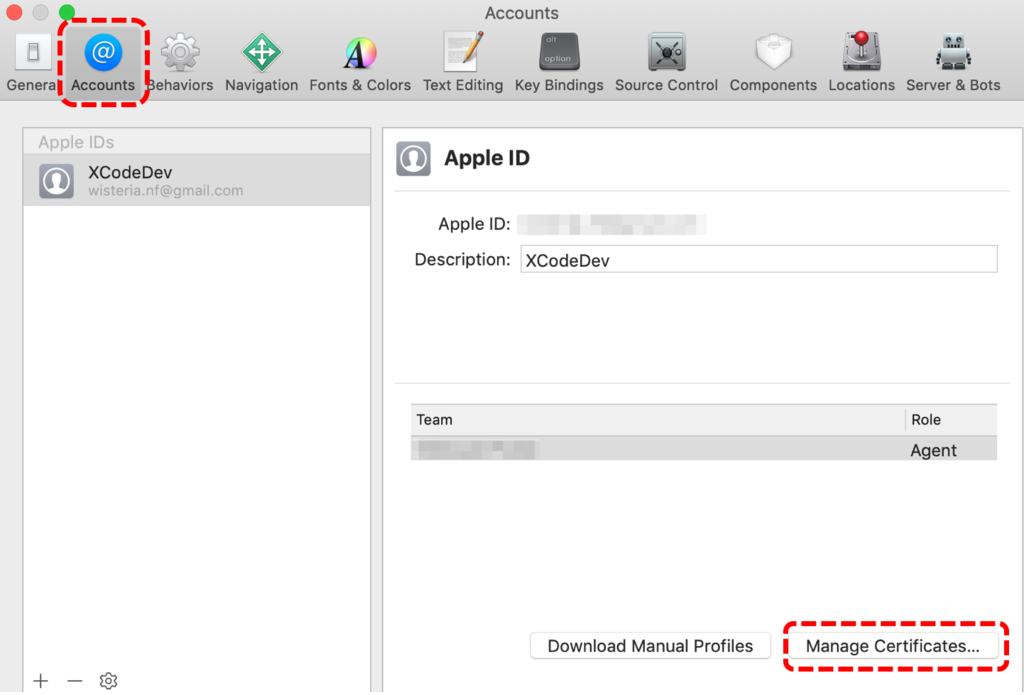Open the General preferences pane

pyautogui.click(x=33, y=62)
